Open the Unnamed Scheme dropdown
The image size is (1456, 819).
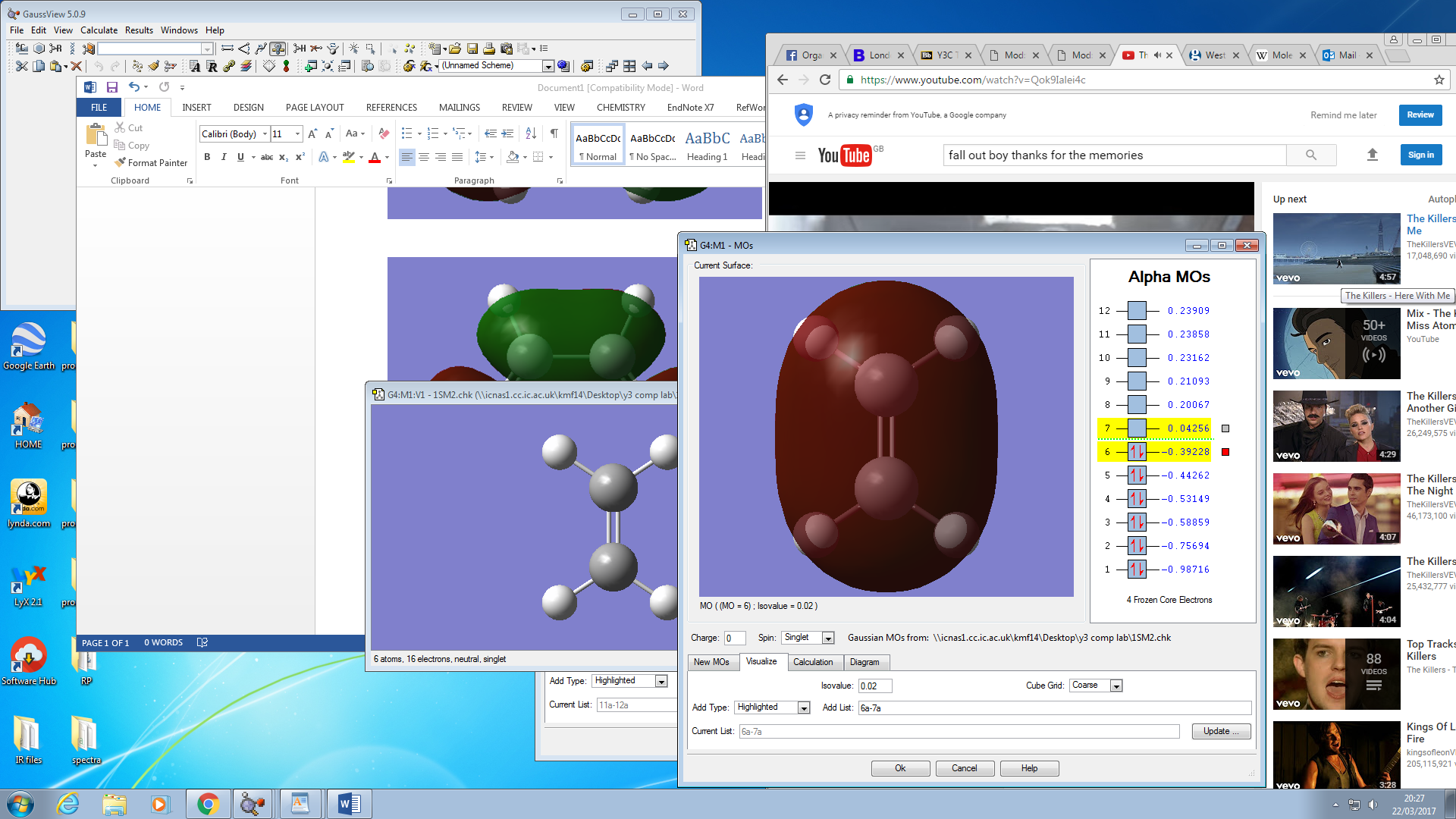[x=548, y=66]
